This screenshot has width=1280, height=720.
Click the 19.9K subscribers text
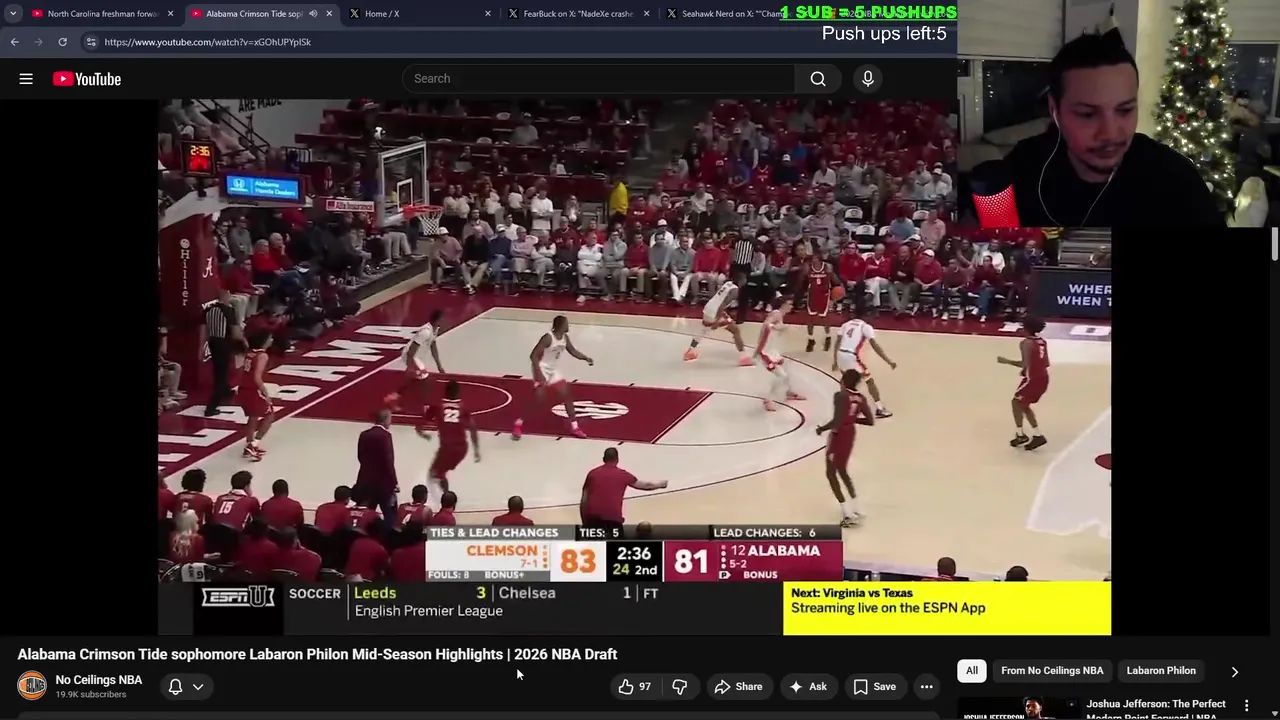tap(91, 695)
